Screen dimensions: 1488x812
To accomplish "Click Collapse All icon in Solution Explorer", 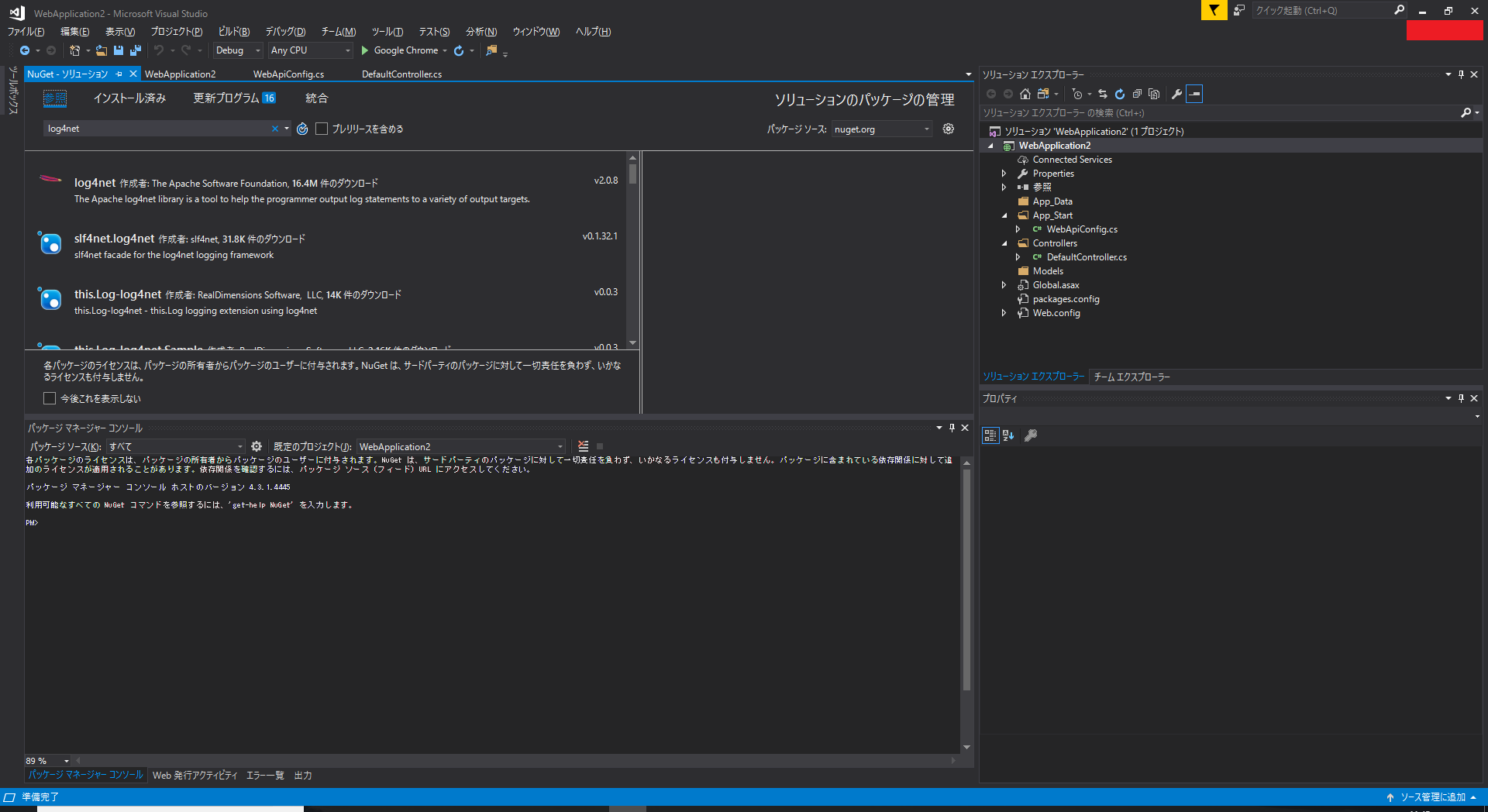I will [x=1137, y=94].
